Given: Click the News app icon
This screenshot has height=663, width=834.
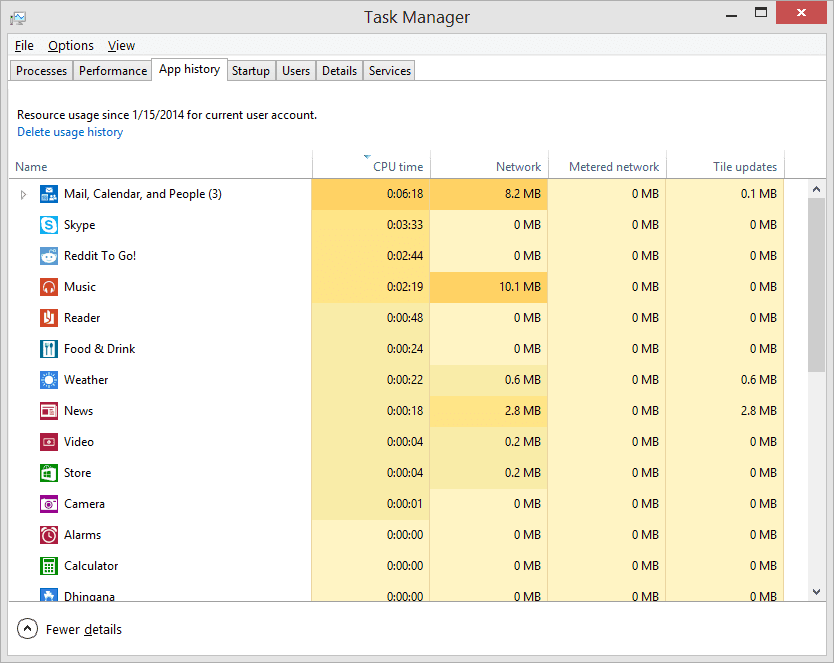Looking at the screenshot, I should point(49,411).
